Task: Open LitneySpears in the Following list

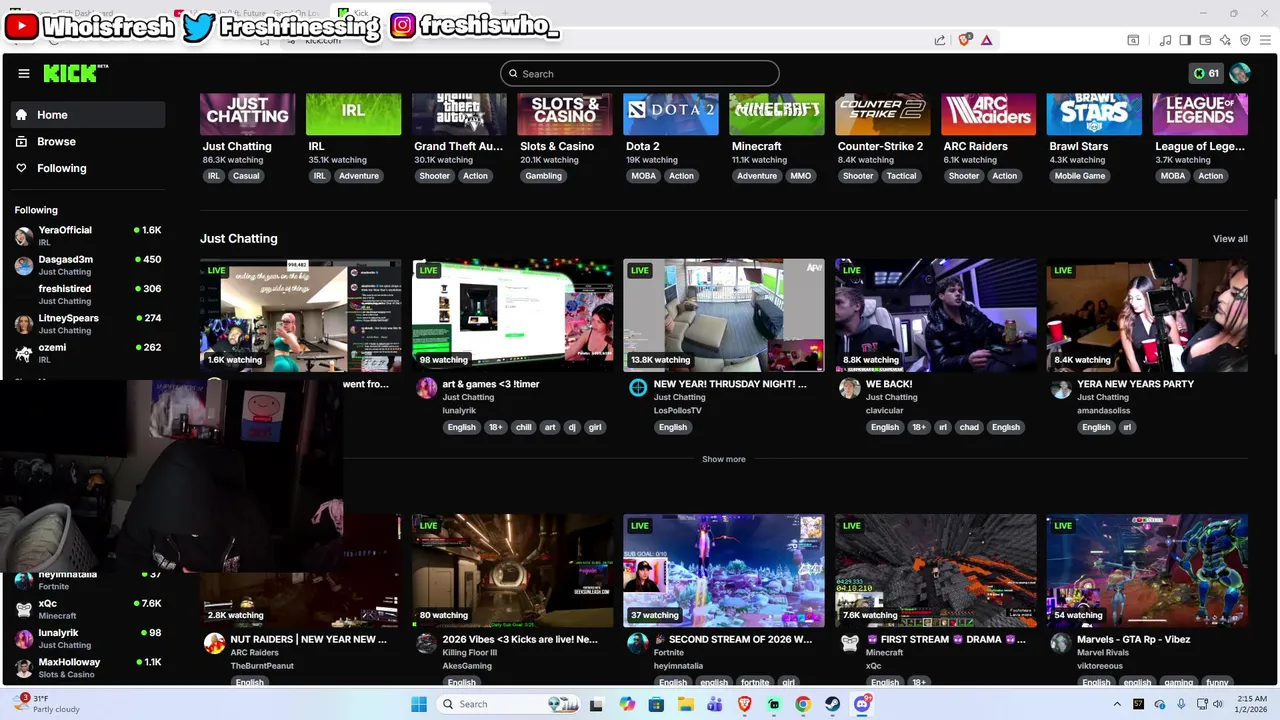Action: click(x=88, y=323)
